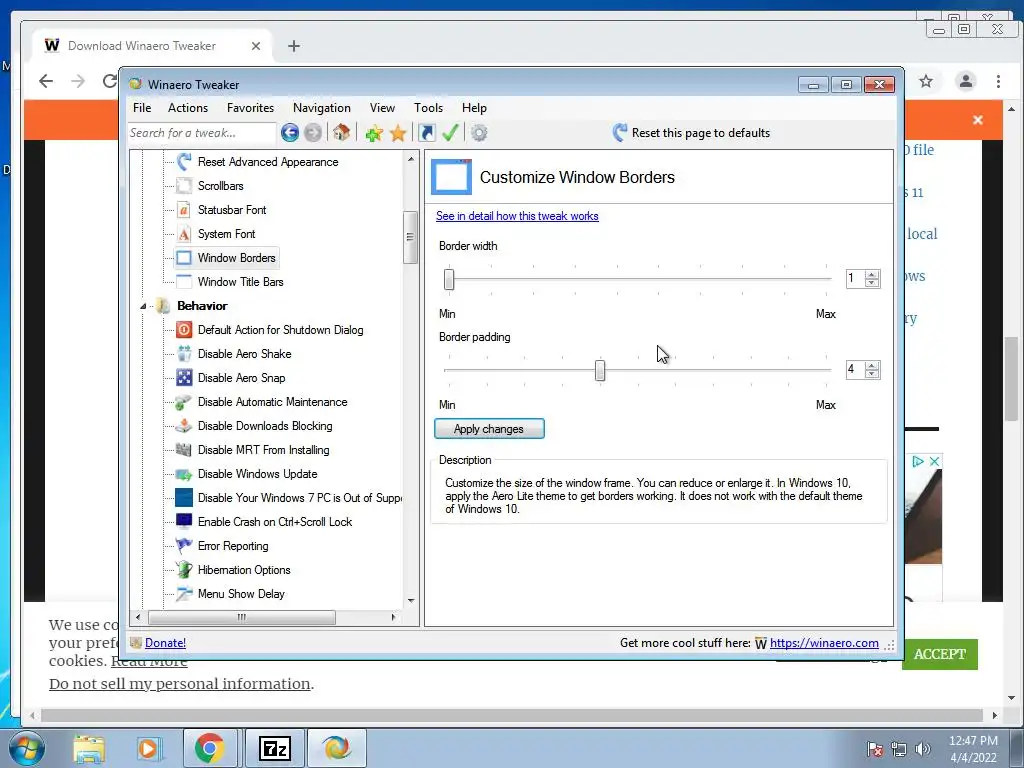Screen dimensions: 1024x768
Task: Open Windows Media Player in taskbar
Action: click(x=149, y=749)
